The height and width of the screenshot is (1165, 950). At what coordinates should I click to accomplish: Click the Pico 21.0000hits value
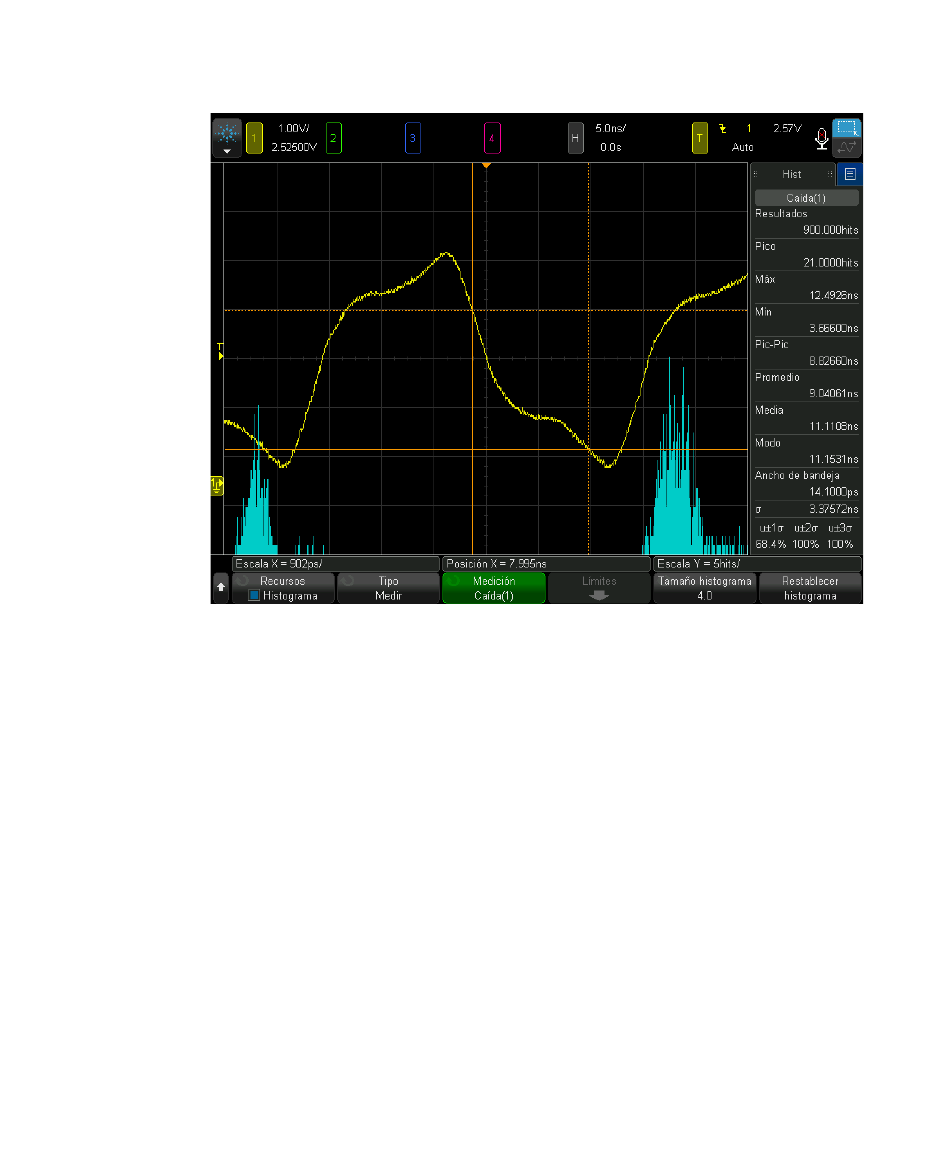[830, 263]
